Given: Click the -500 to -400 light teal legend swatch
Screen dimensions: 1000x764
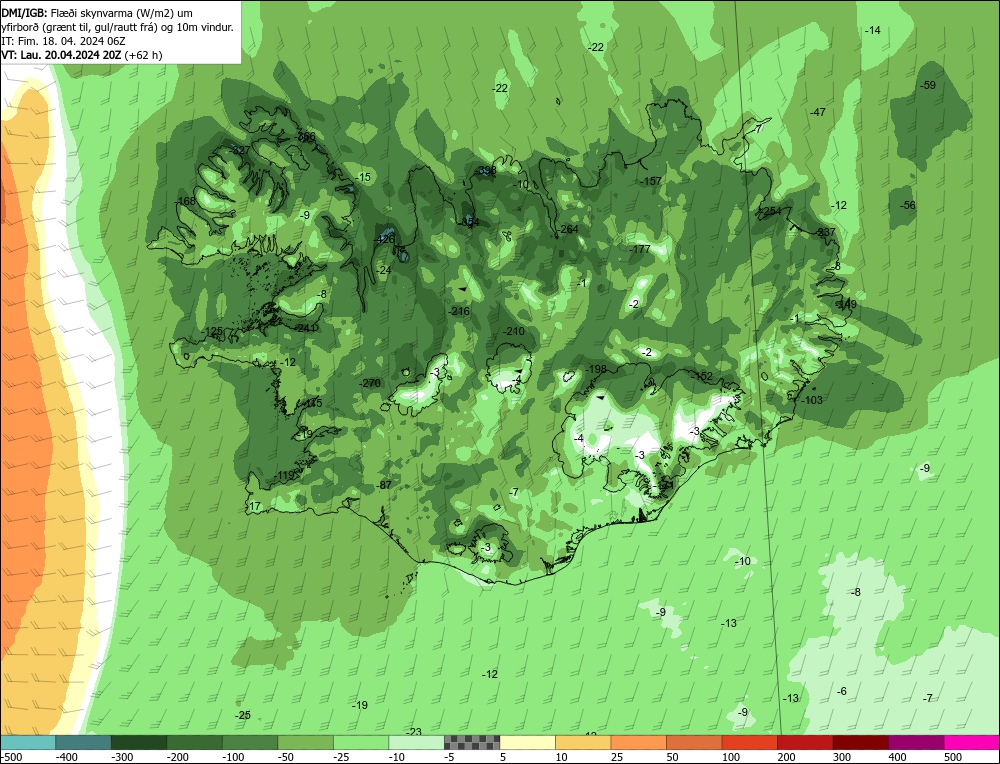Looking at the screenshot, I should [28, 742].
